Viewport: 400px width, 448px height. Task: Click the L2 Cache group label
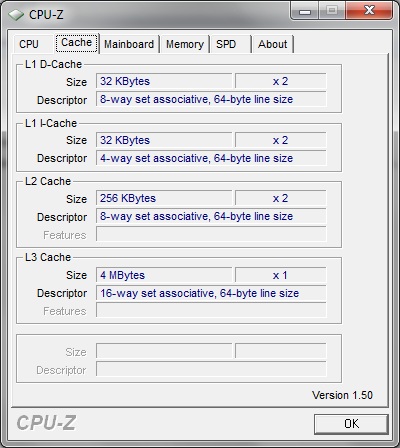click(x=48, y=181)
